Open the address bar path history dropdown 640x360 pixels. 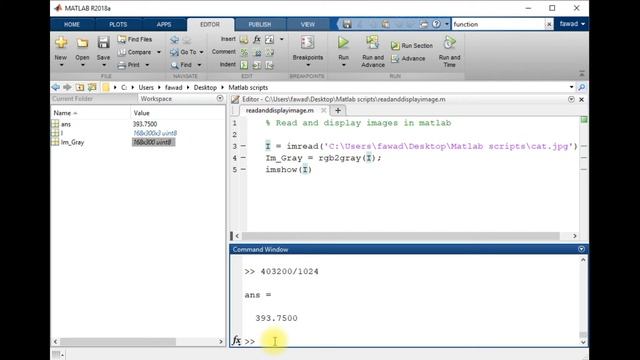(x=571, y=87)
